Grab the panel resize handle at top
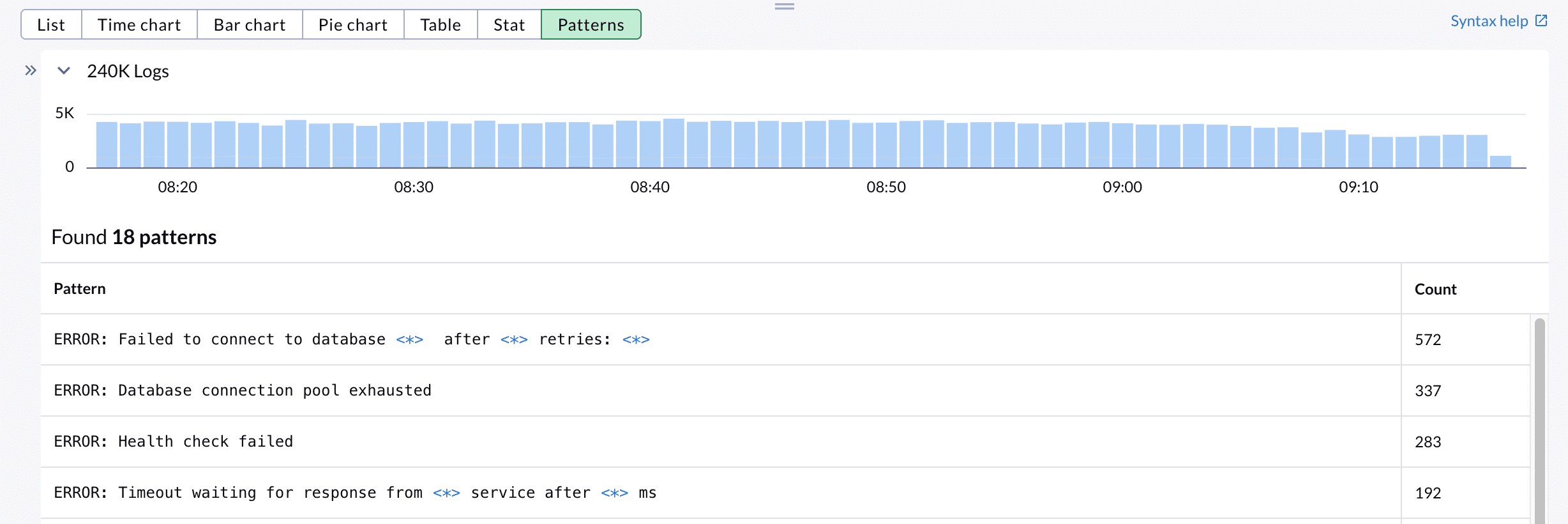 pyautogui.click(x=784, y=6)
